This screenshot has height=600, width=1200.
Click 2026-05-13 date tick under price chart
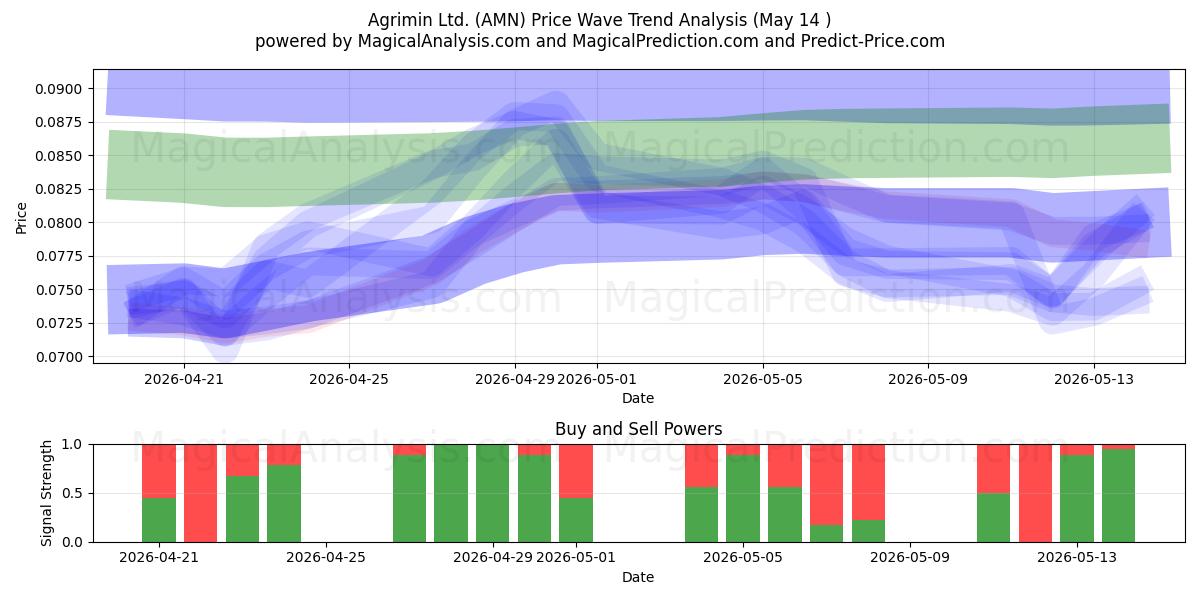pos(1093,379)
